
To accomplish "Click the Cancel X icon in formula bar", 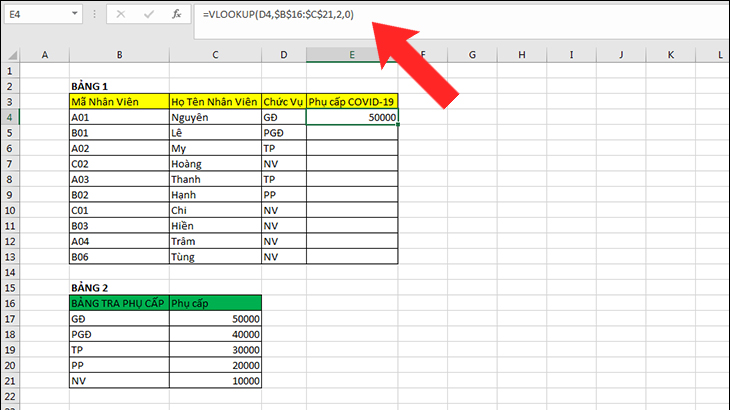I will [x=119, y=16].
